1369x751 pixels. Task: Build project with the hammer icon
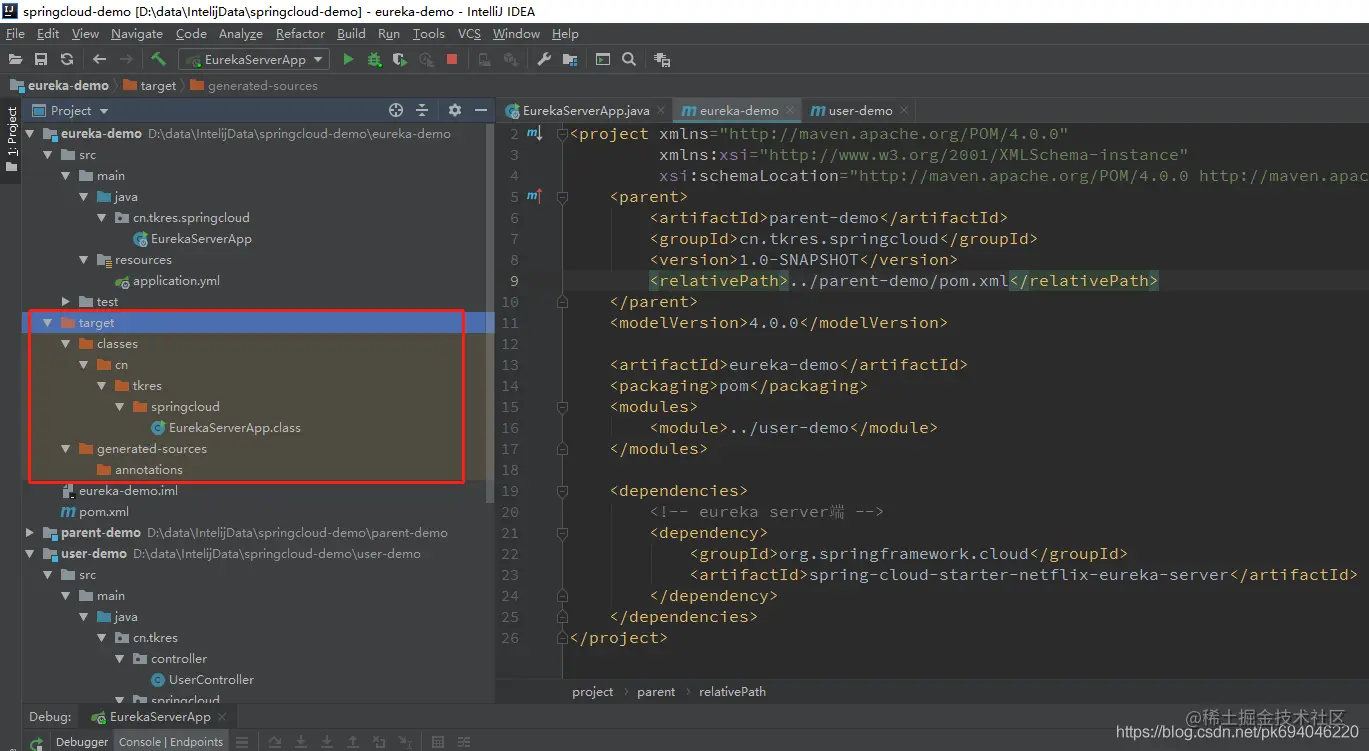pos(158,59)
